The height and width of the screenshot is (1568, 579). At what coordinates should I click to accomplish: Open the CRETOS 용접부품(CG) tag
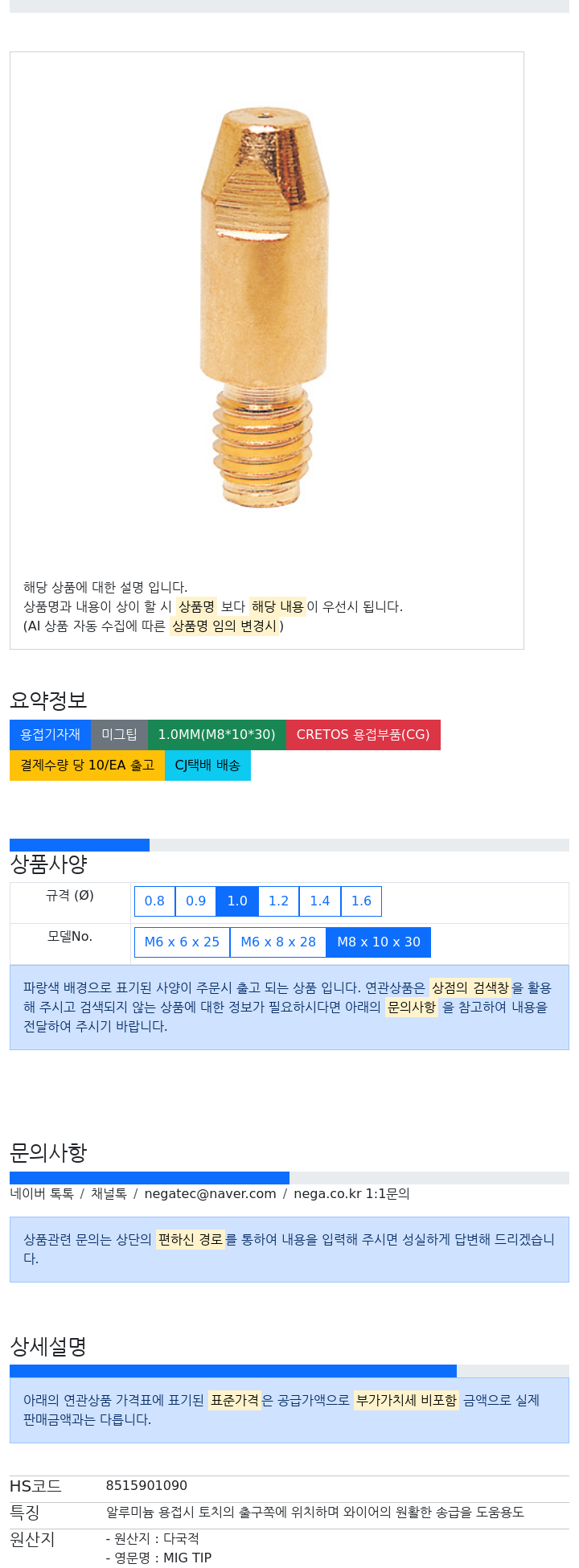pos(363,735)
